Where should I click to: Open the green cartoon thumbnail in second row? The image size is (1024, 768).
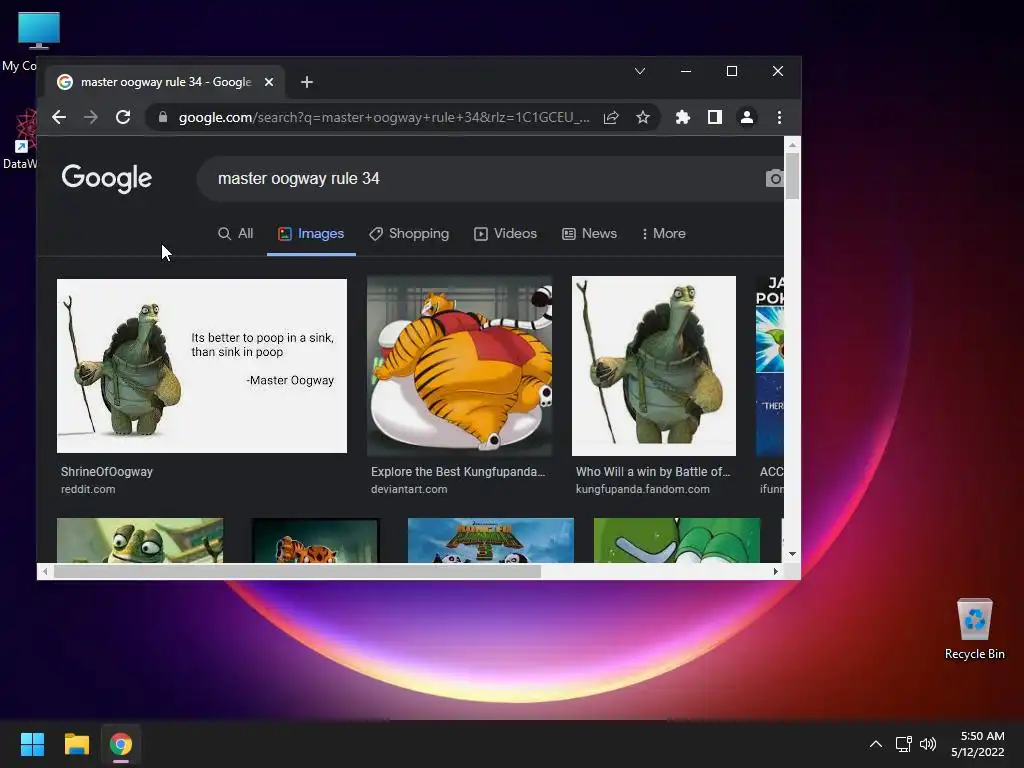[x=677, y=540]
